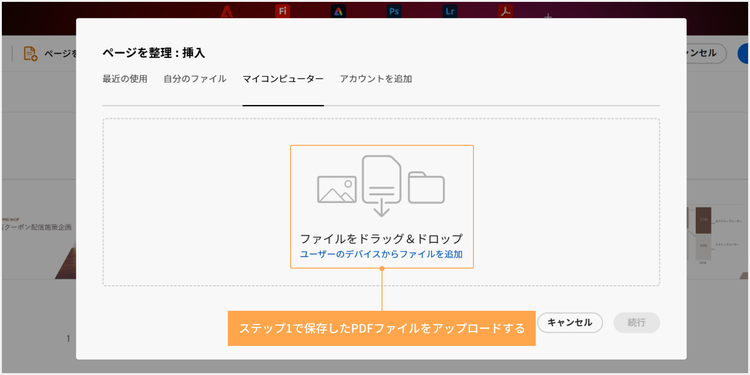Click the Adobe Fonts Fi icon in top bar

pyautogui.click(x=283, y=11)
